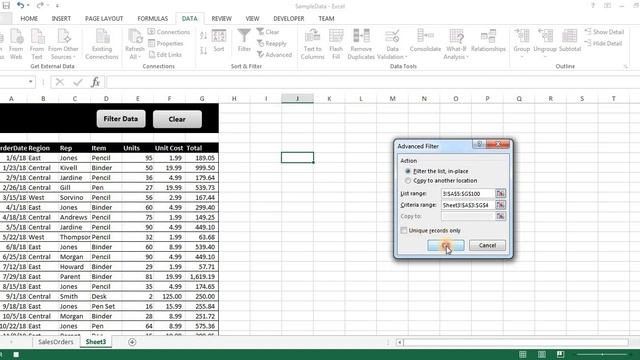The image size is (640, 360).
Task: Click the formula bar Enter checkmark
Action: 78,82
